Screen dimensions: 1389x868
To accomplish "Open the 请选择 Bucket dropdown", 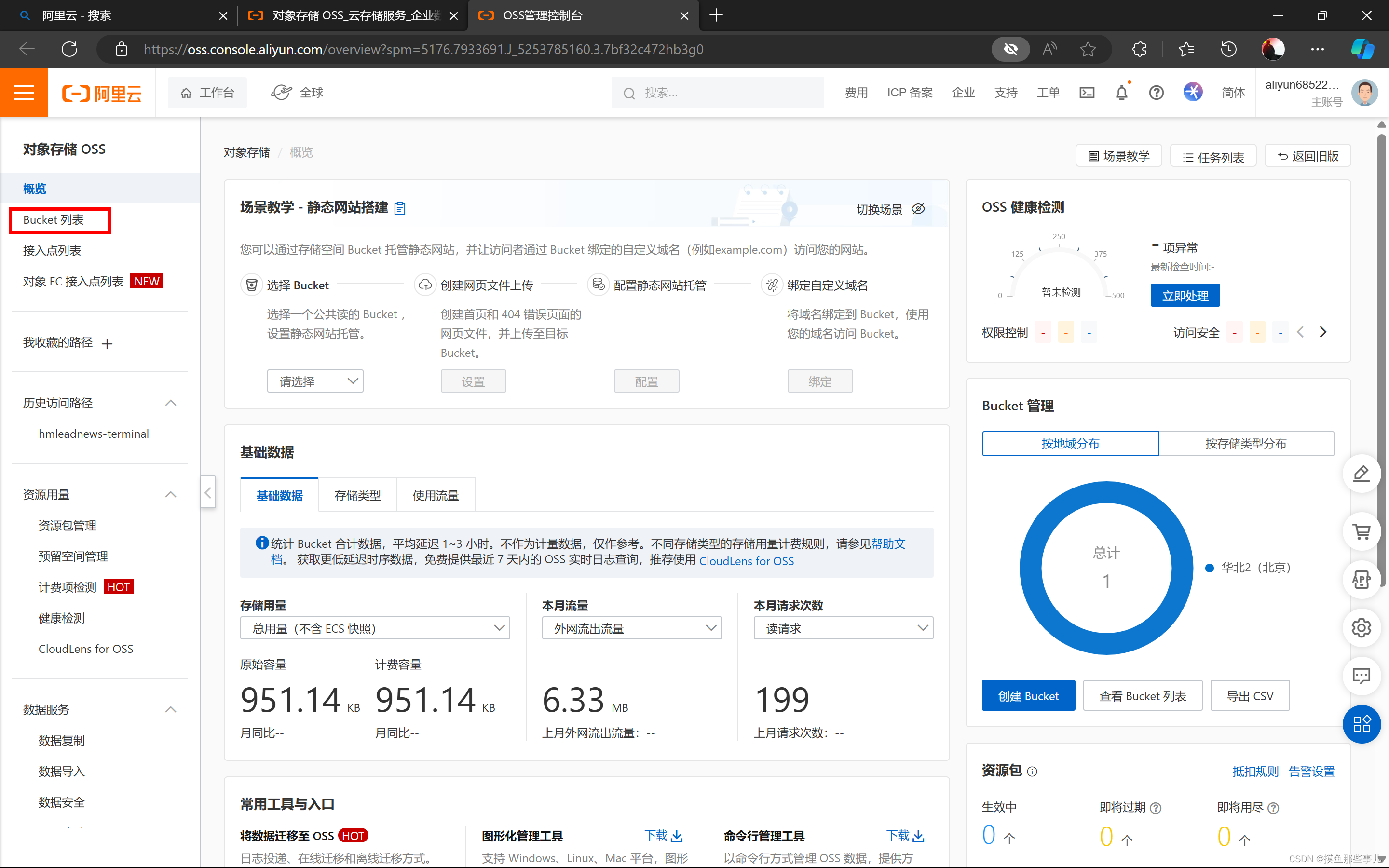I will pyautogui.click(x=315, y=381).
